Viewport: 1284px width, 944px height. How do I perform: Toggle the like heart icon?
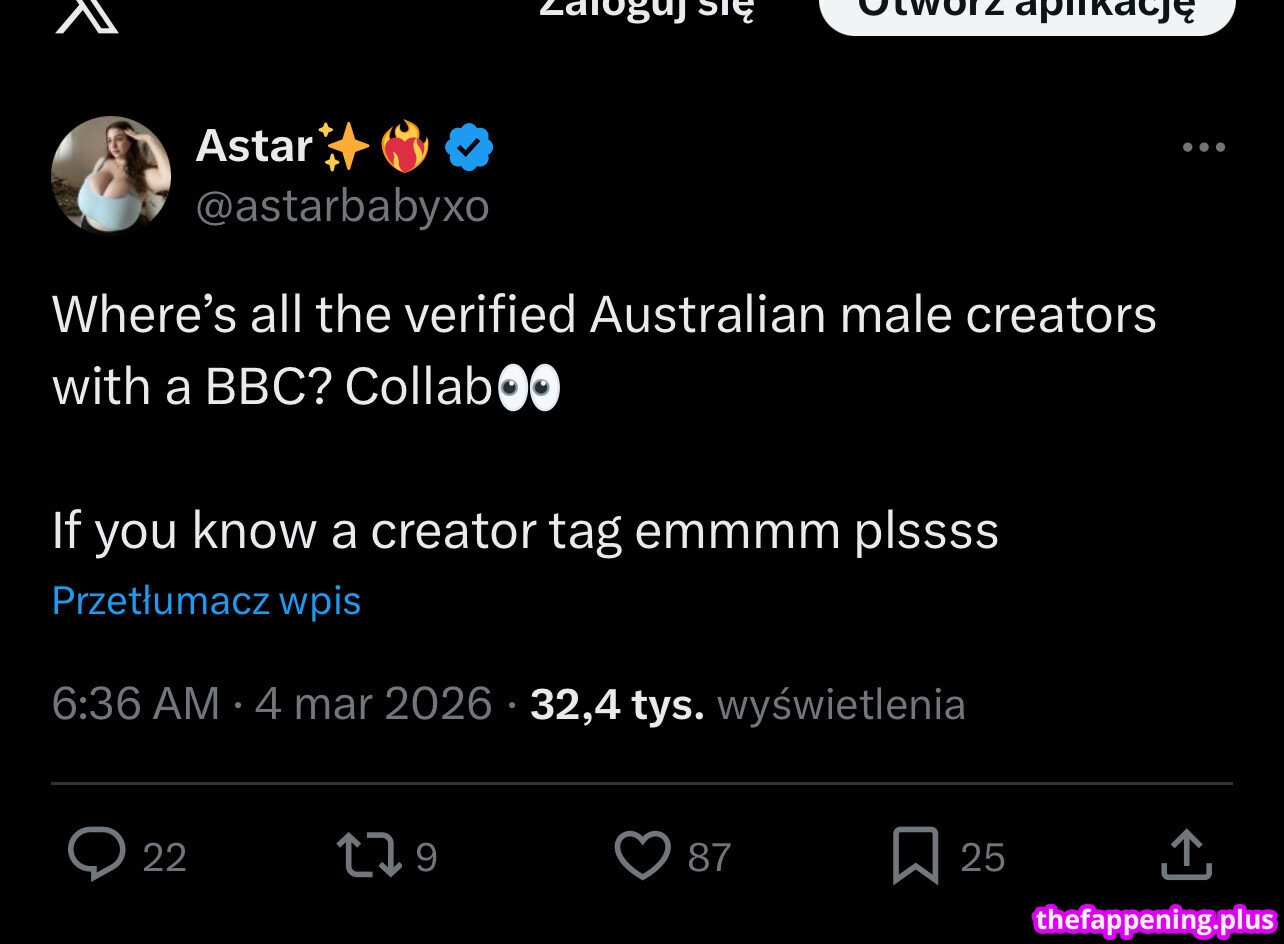pyautogui.click(x=642, y=856)
